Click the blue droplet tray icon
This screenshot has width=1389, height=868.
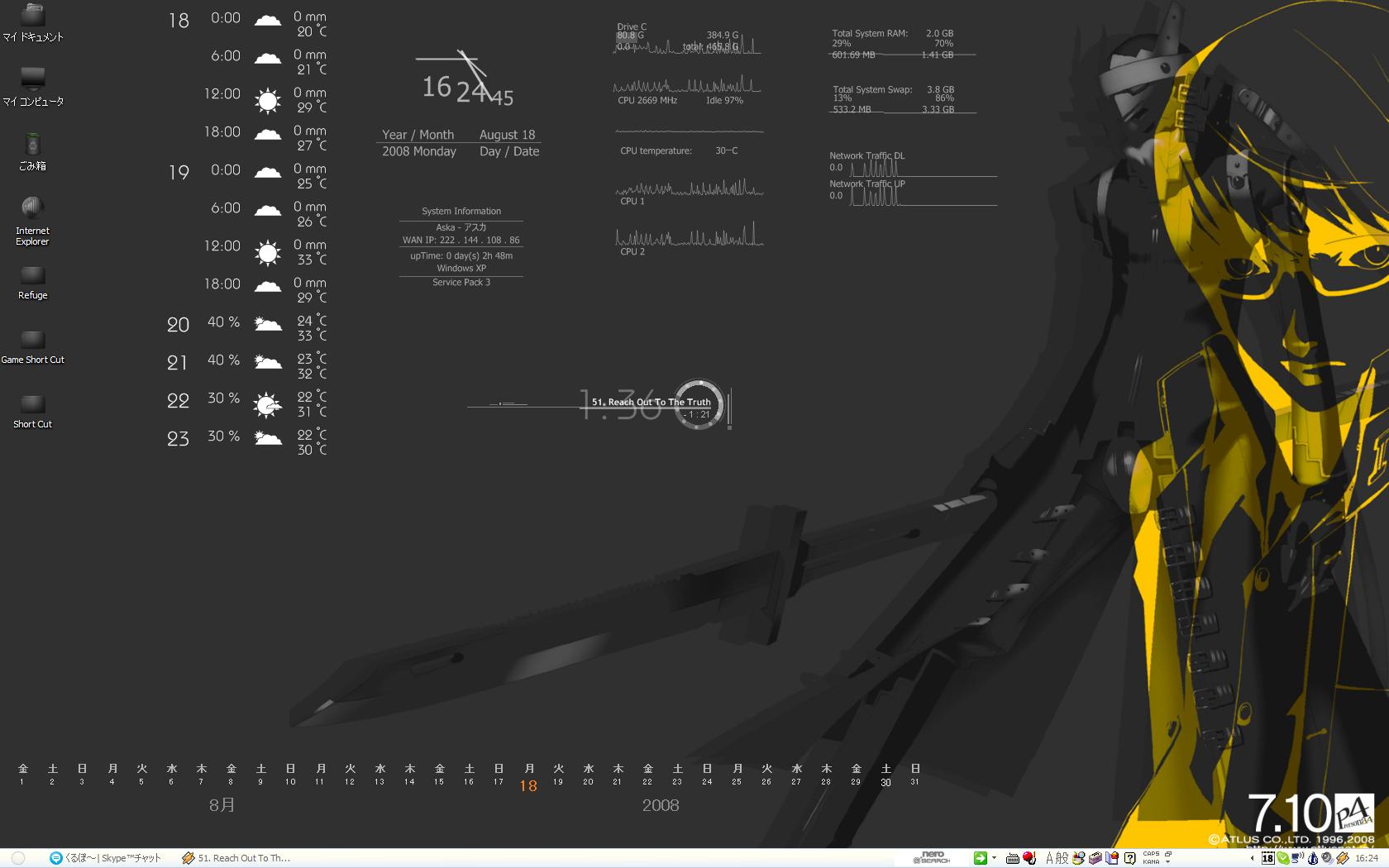pyautogui.click(x=1312, y=858)
